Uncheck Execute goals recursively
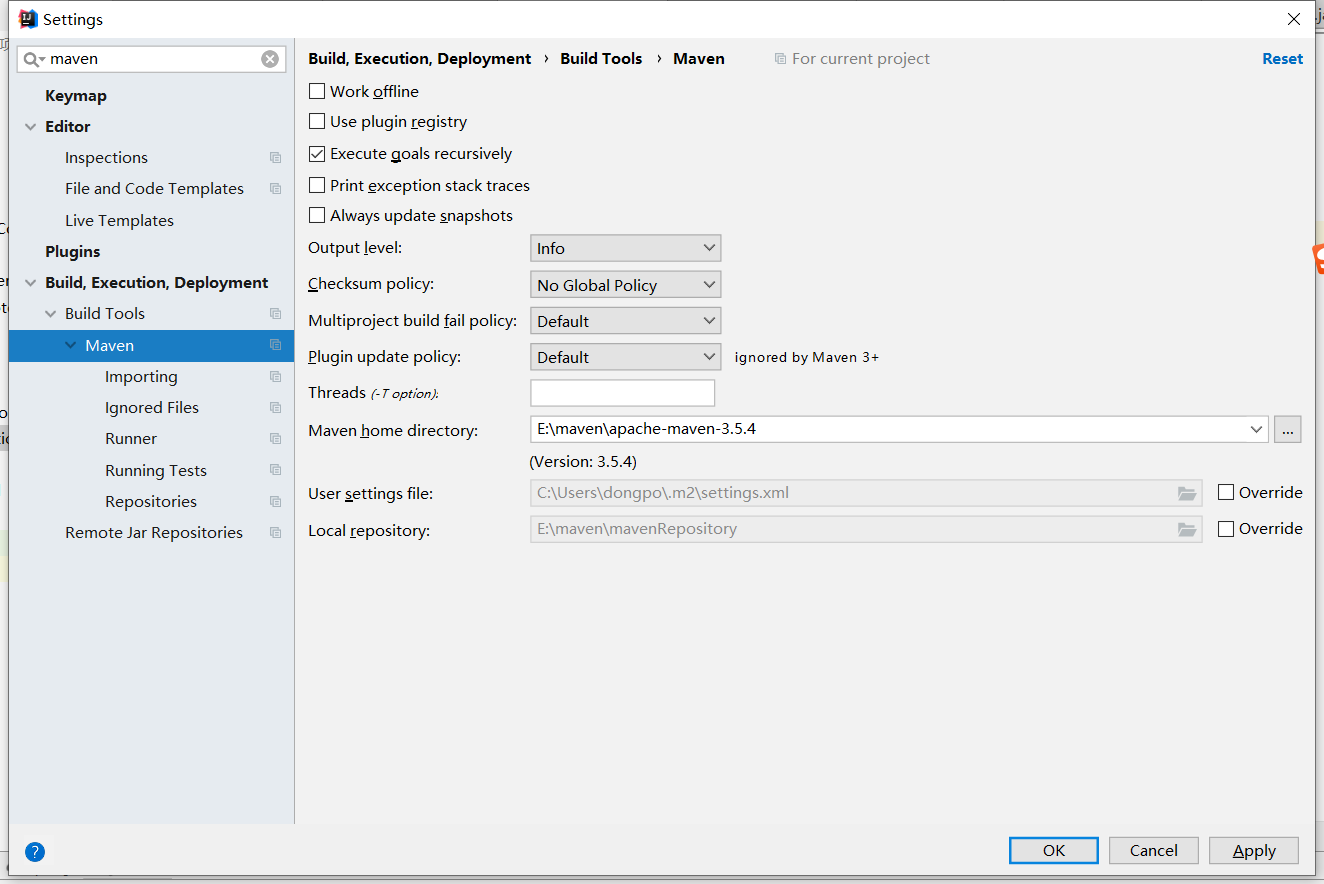1324x884 pixels. (x=317, y=154)
